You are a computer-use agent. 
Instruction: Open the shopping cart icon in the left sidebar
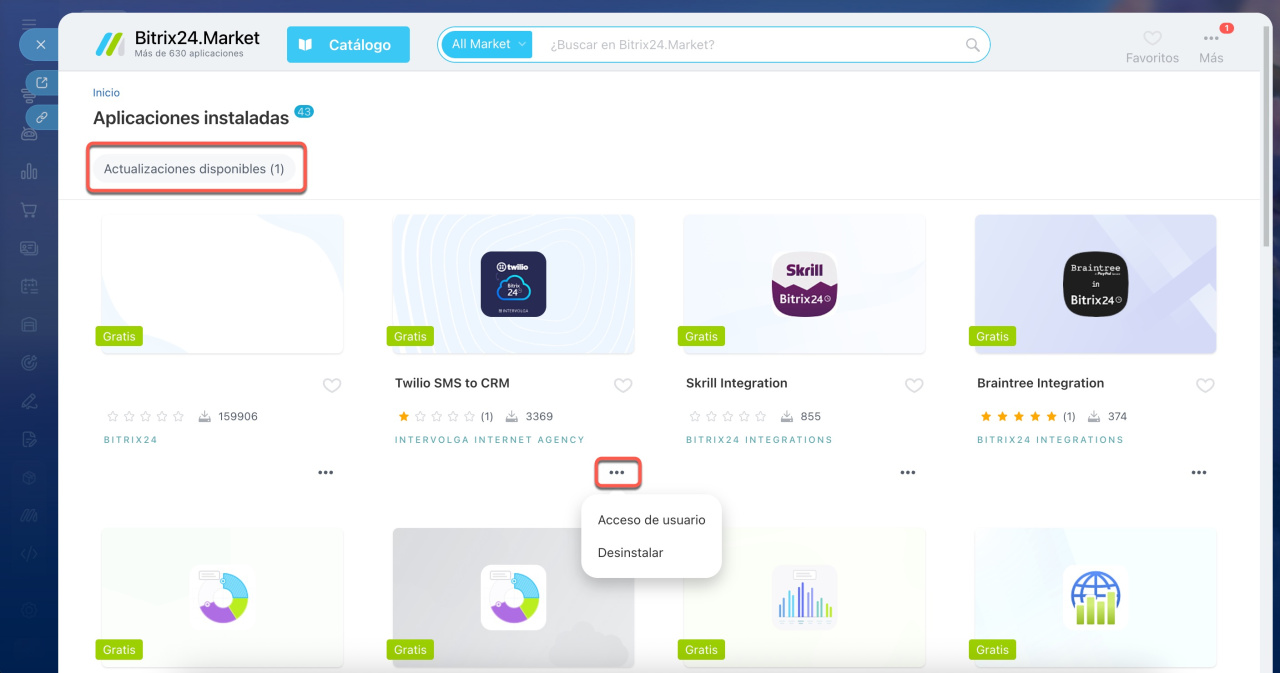pyautogui.click(x=29, y=210)
